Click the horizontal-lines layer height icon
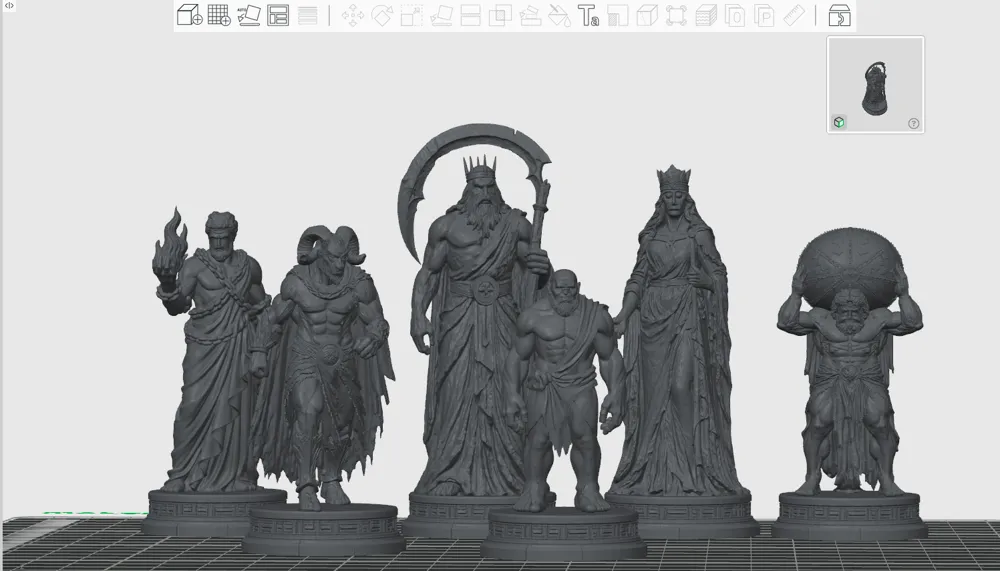 click(307, 15)
